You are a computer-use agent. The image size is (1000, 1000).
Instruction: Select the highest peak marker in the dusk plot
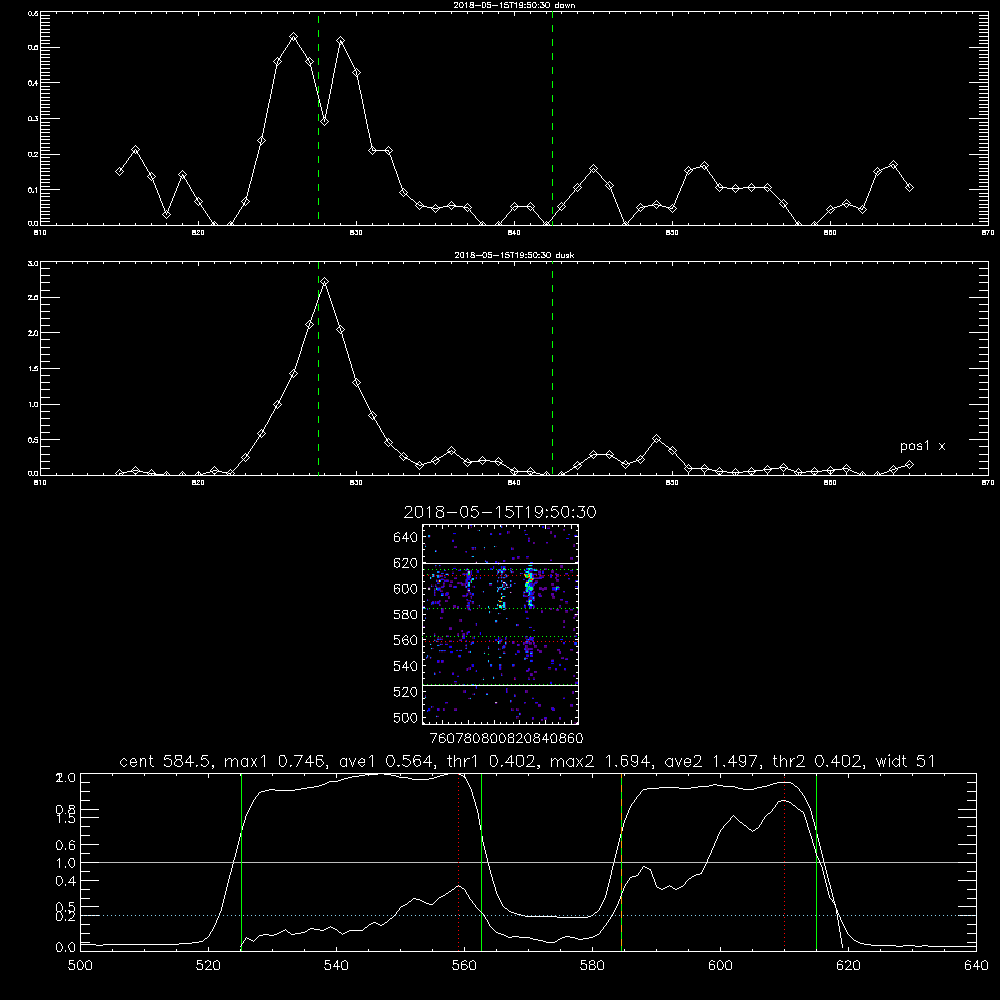click(x=325, y=281)
